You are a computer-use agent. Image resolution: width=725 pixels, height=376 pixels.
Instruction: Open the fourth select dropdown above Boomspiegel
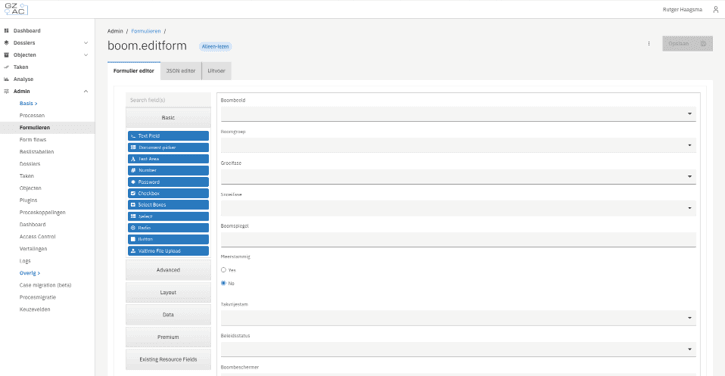click(x=458, y=208)
